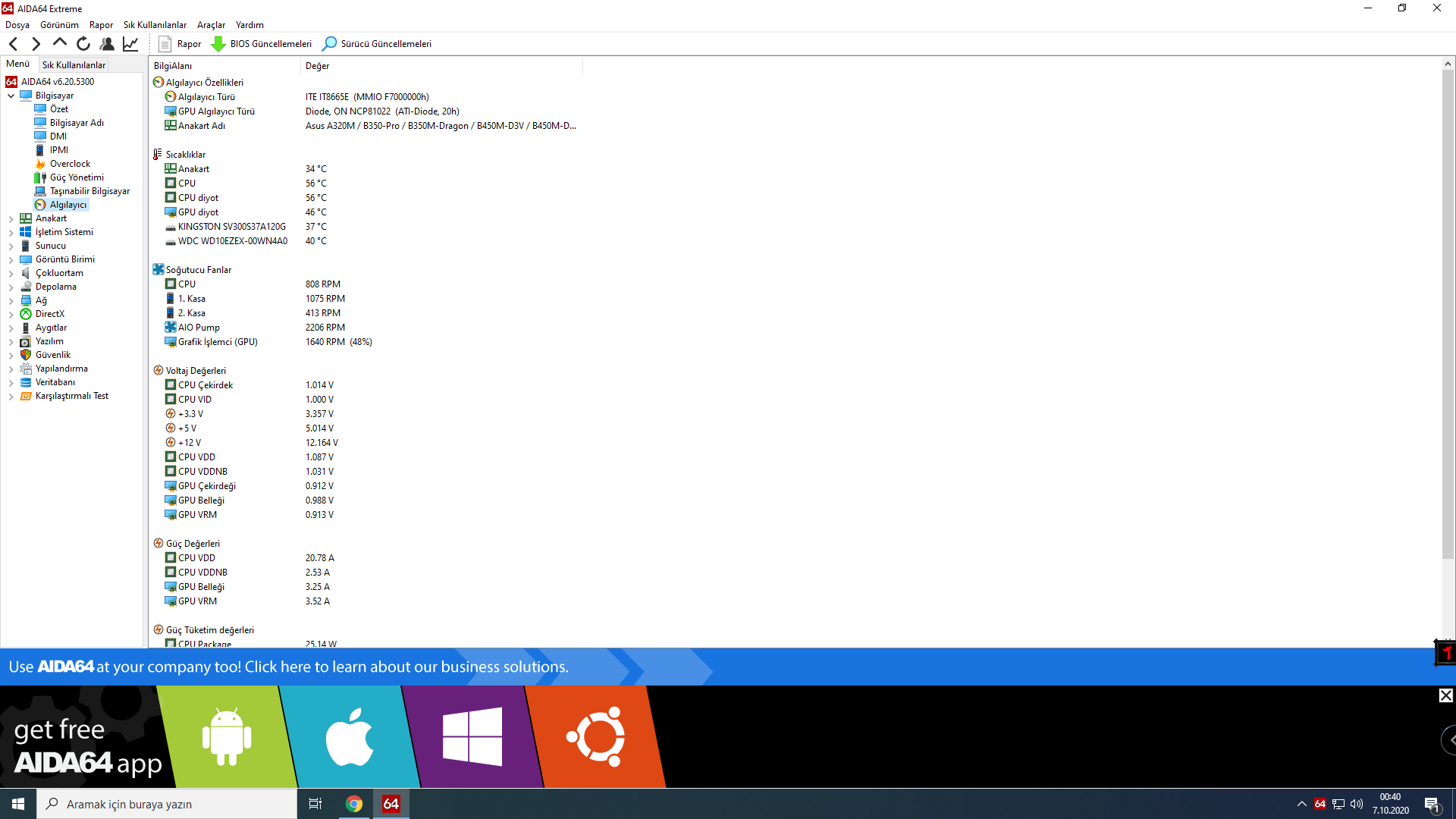Select the Ağ tree item

click(41, 300)
